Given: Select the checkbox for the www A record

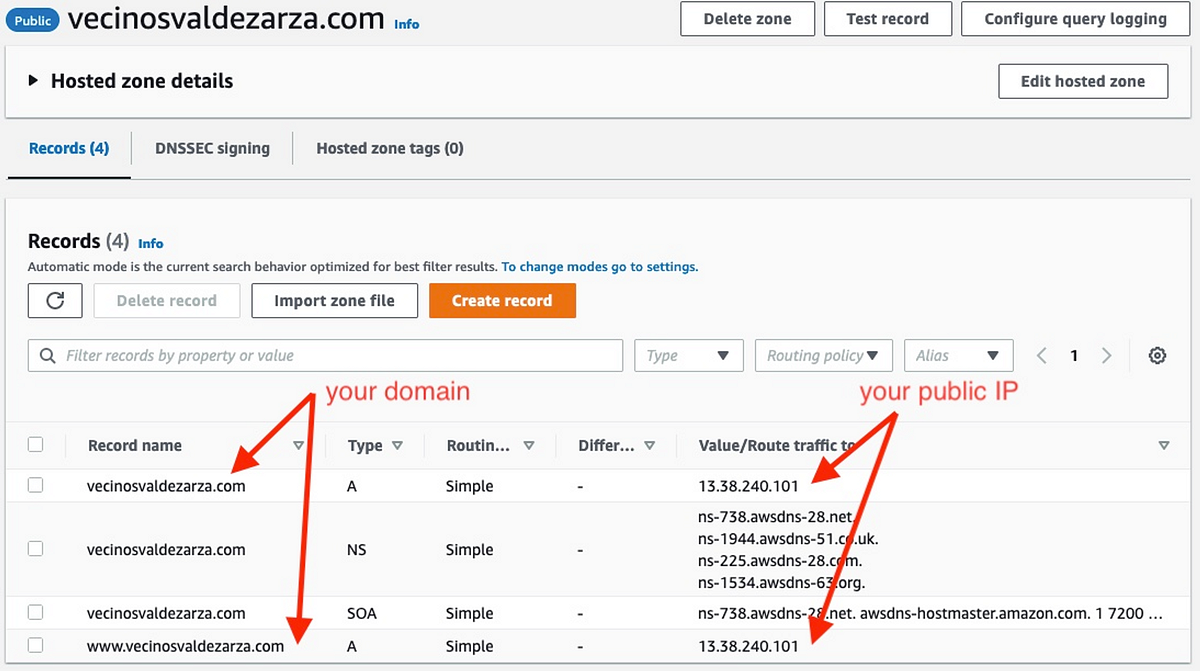Looking at the screenshot, I should [x=35, y=646].
